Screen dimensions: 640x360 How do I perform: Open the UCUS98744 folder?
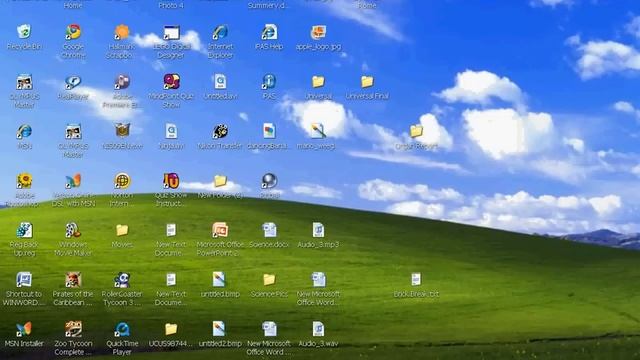(x=171, y=329)
